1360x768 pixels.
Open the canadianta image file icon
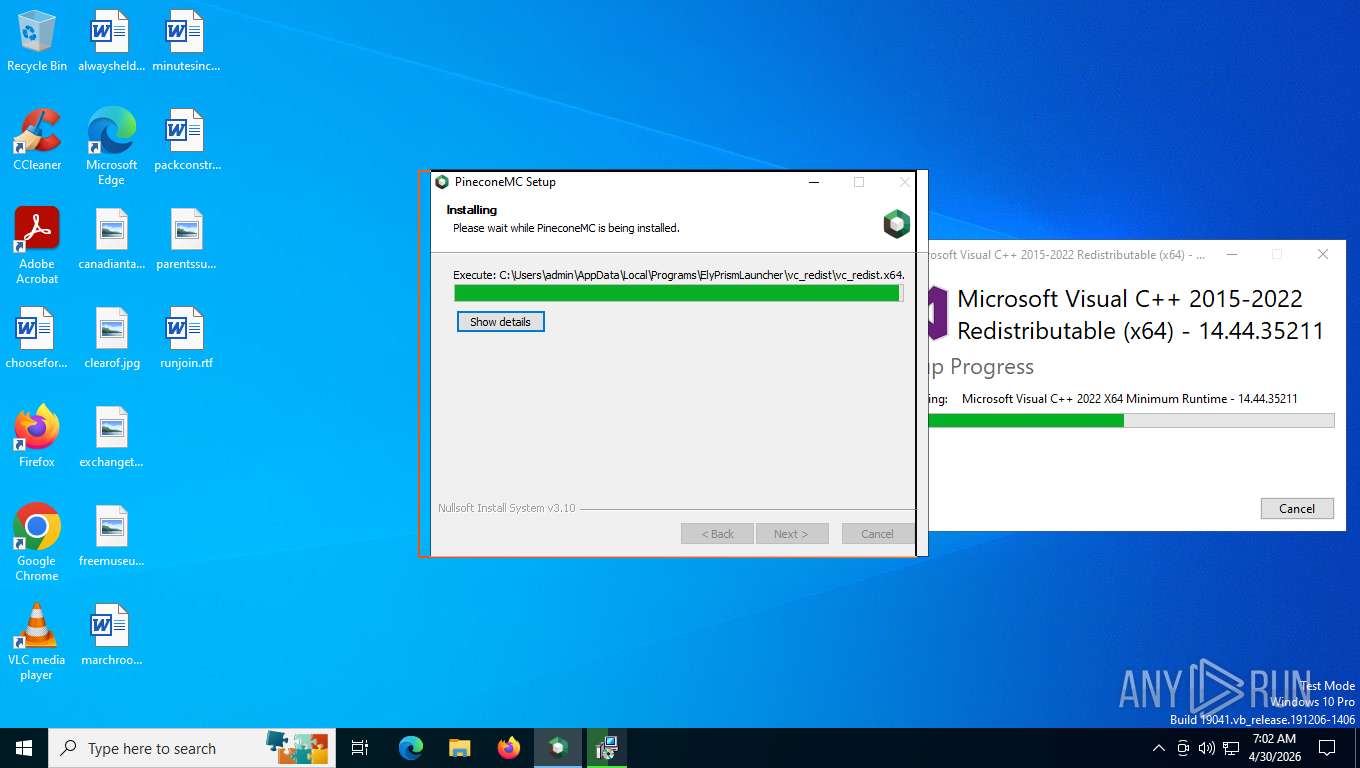(x=111, y=239)
